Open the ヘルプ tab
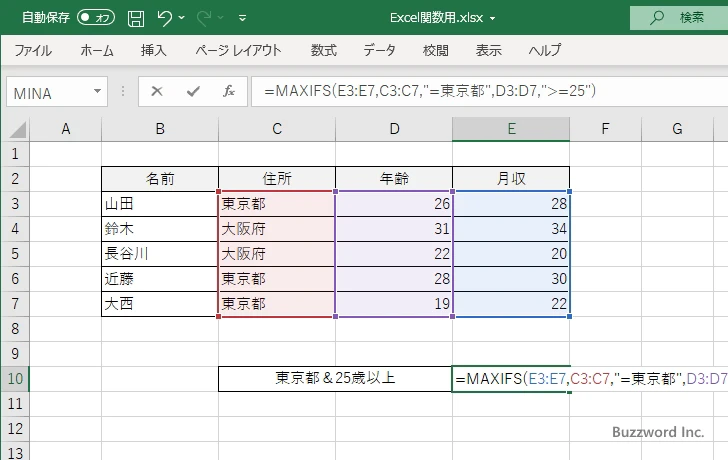This screenshot has height=460, width=728. (x=545, y=50)
